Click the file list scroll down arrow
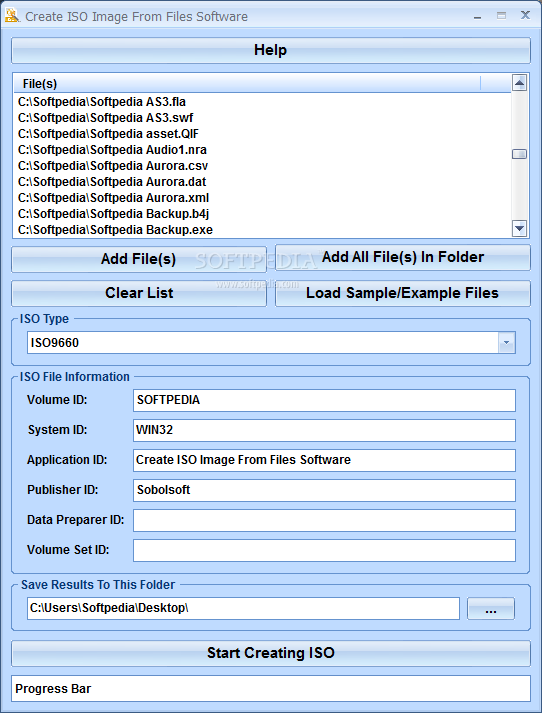Viewport: 542px width, 713px height. pos(519,228)
